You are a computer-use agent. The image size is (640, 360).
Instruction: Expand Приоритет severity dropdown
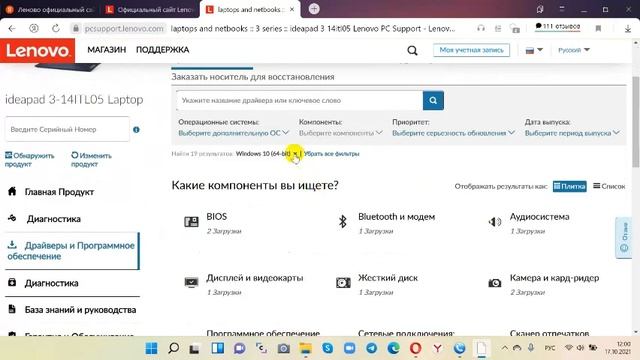453,133
